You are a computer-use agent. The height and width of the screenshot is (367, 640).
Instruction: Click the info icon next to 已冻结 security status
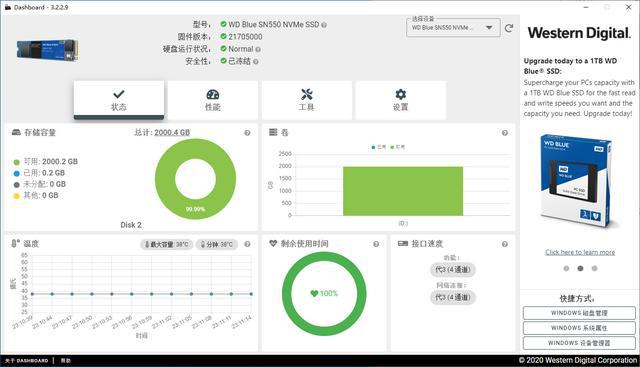(256, 62)
